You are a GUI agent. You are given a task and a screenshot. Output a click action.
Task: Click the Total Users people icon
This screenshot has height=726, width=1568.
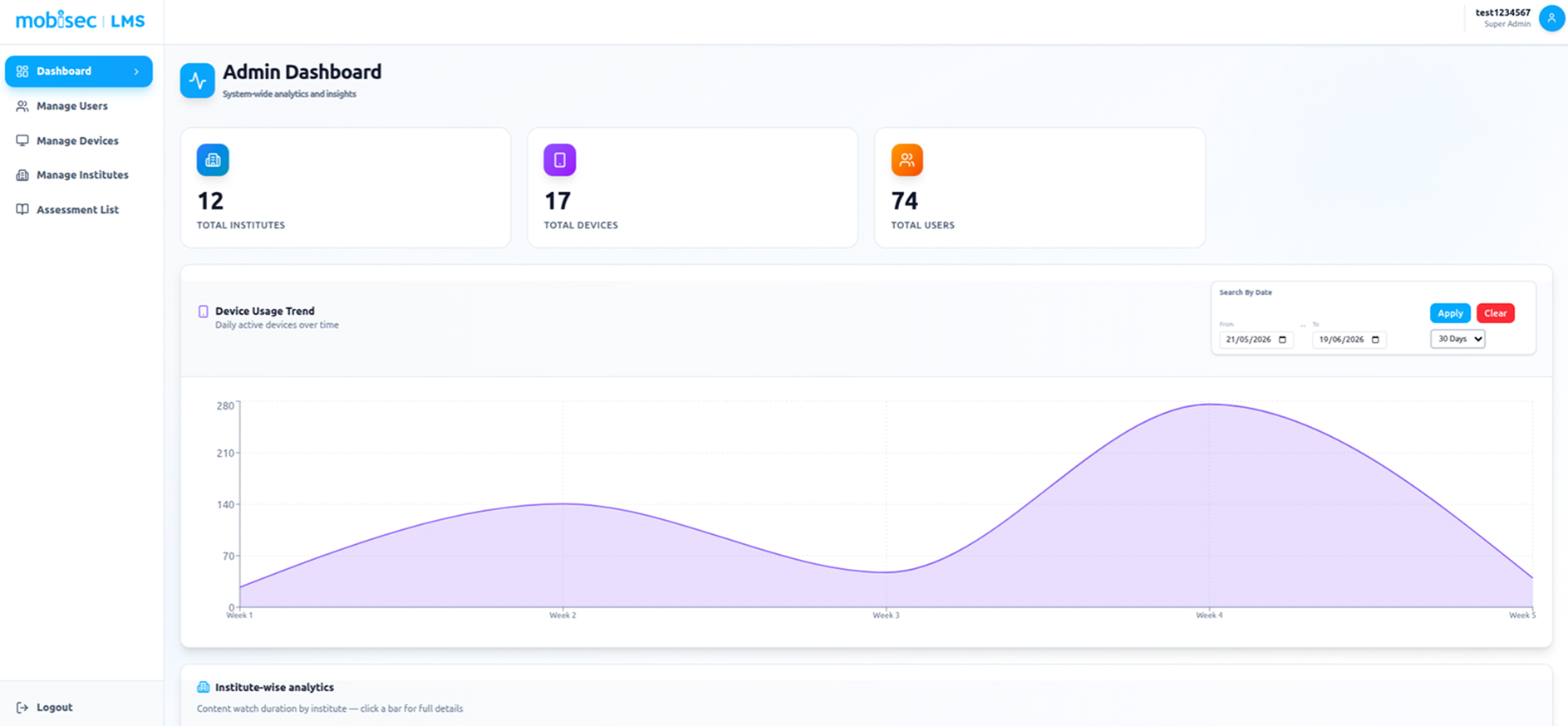[907, 159]
